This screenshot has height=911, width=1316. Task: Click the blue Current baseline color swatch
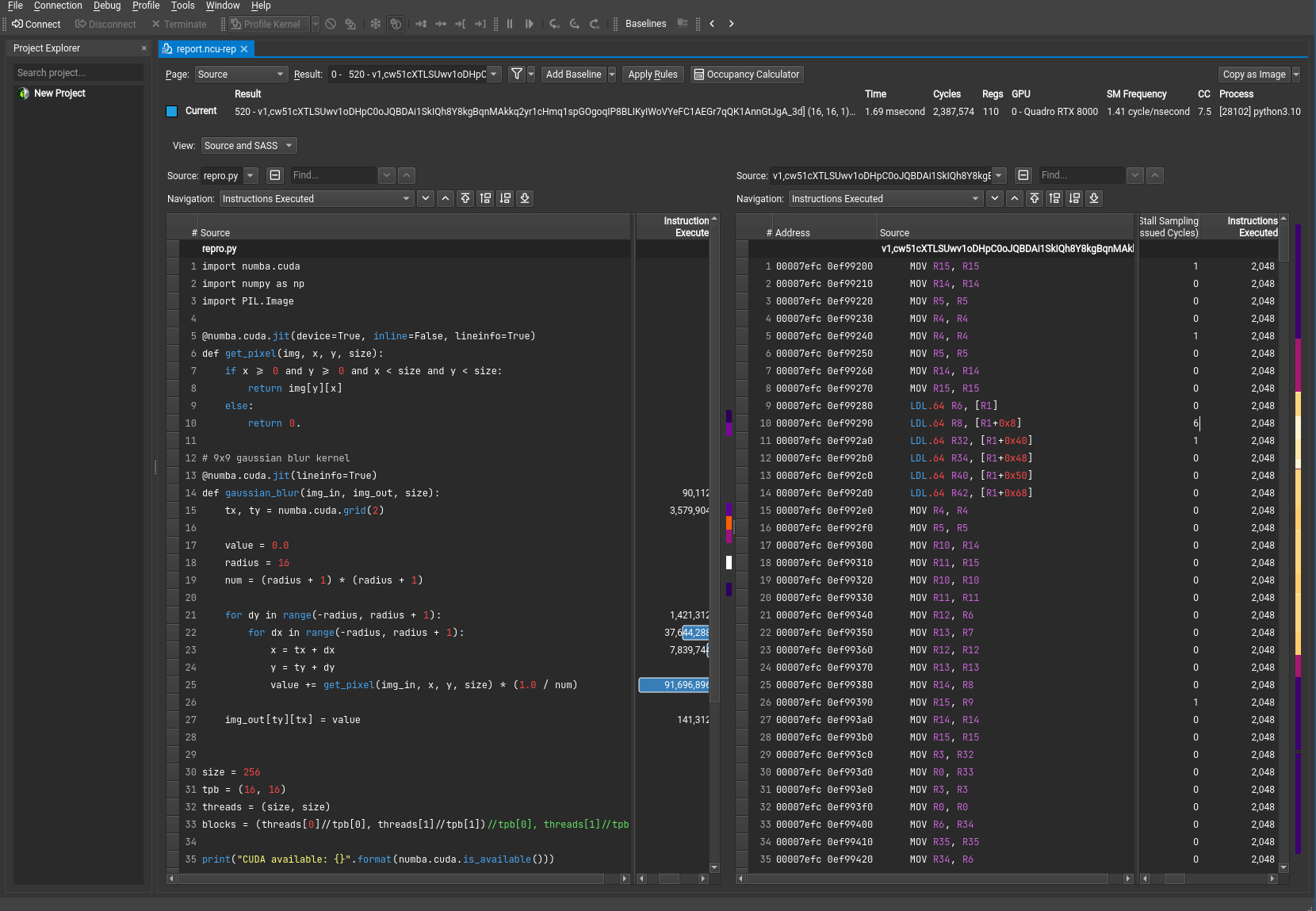[x=171, y=111]
